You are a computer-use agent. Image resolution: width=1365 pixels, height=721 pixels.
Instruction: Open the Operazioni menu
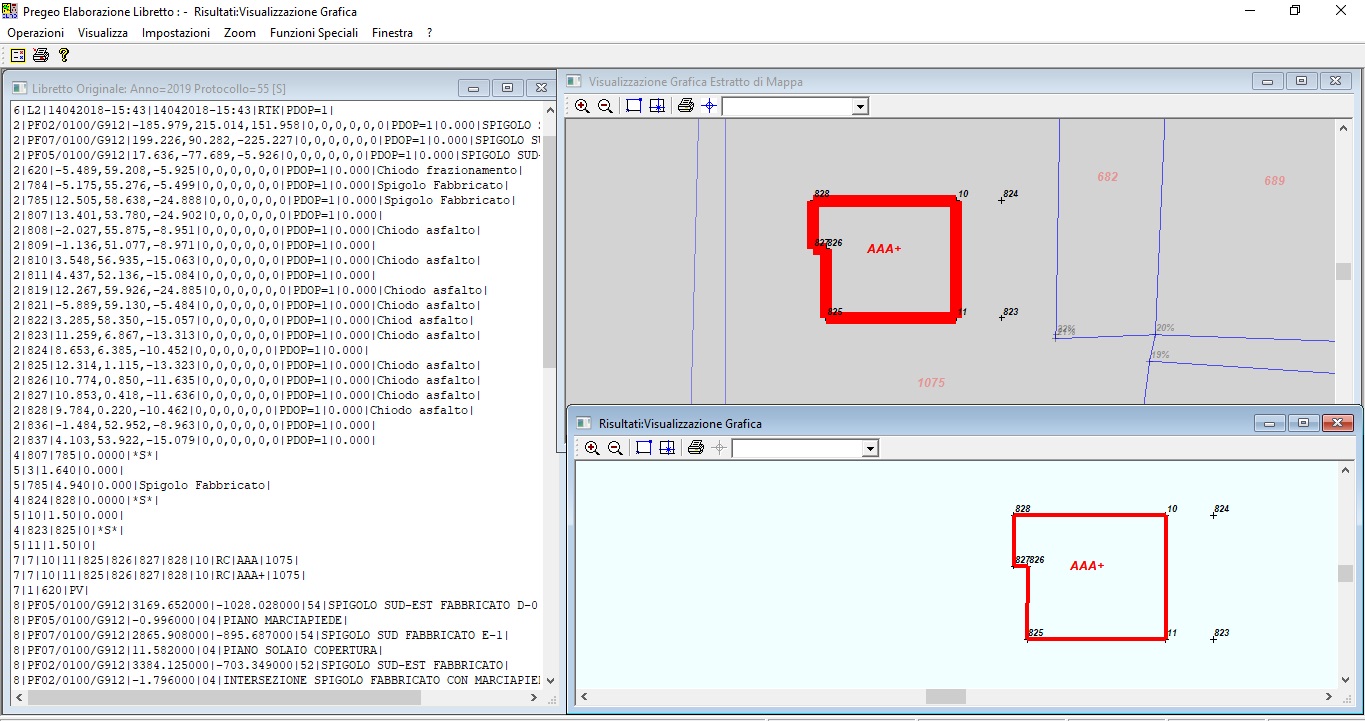click(x=36, y=33)
